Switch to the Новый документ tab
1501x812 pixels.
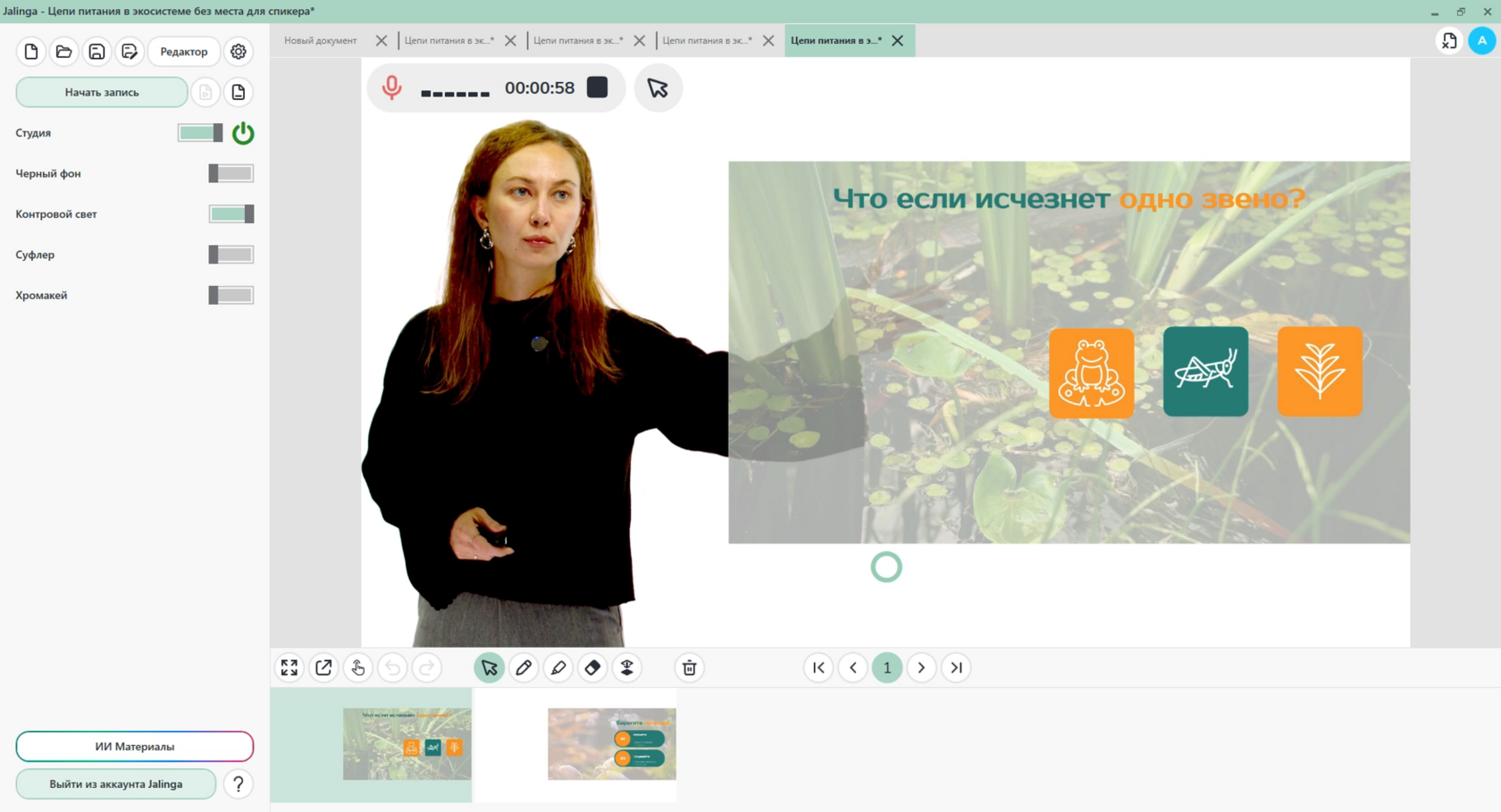tap(321, 40)
